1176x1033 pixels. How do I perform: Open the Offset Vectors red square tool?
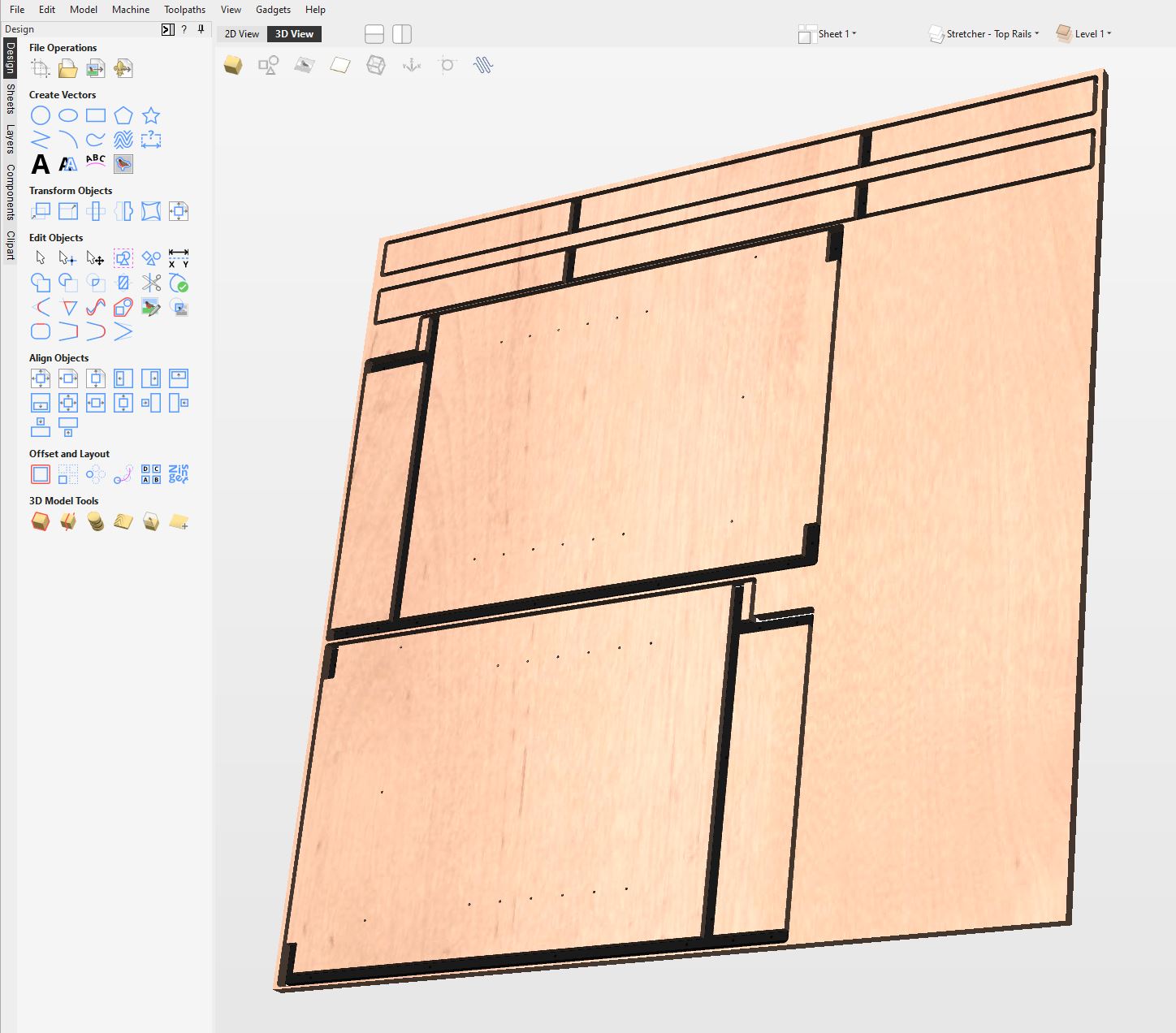41,474
